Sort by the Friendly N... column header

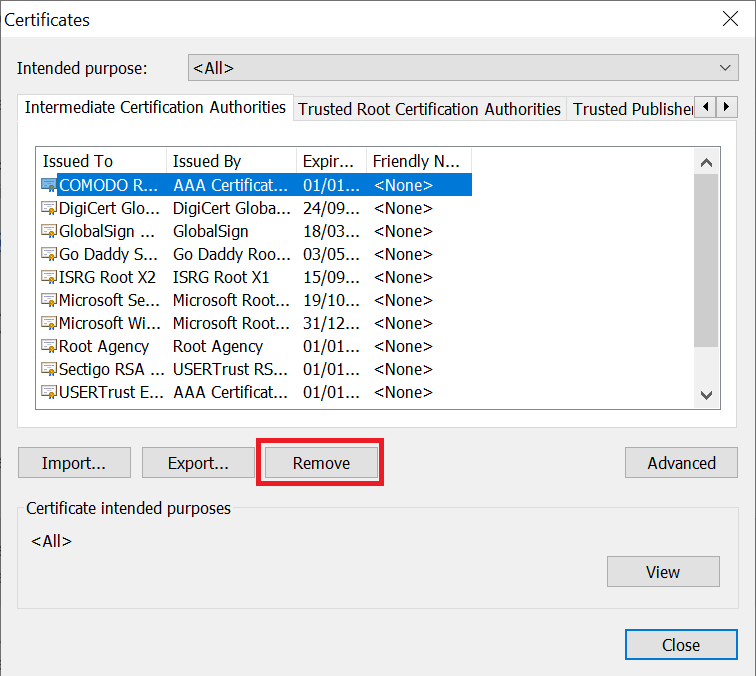[x=418, y=161]
